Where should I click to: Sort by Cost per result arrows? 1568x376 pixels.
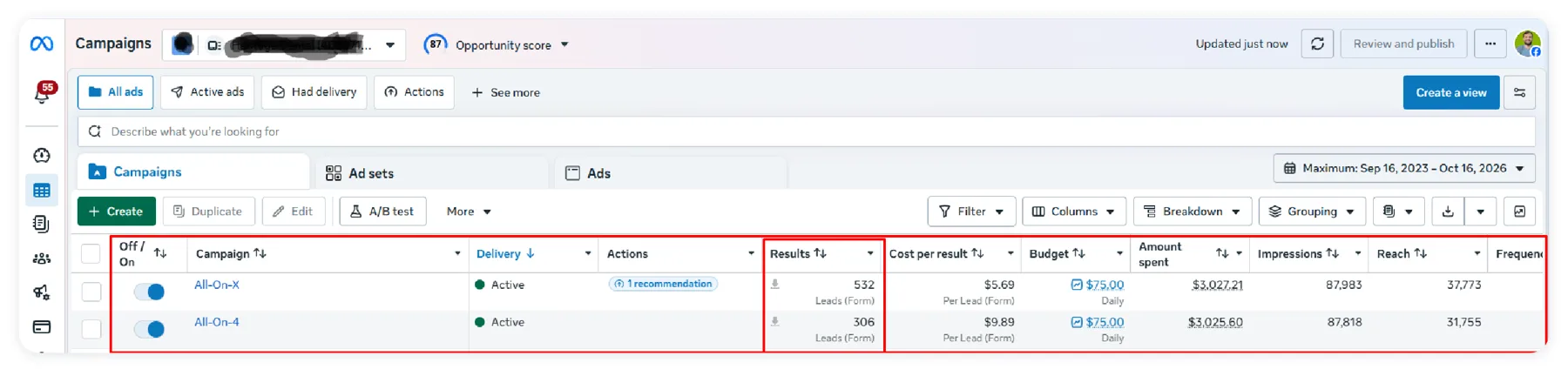(x=977, y=253)
